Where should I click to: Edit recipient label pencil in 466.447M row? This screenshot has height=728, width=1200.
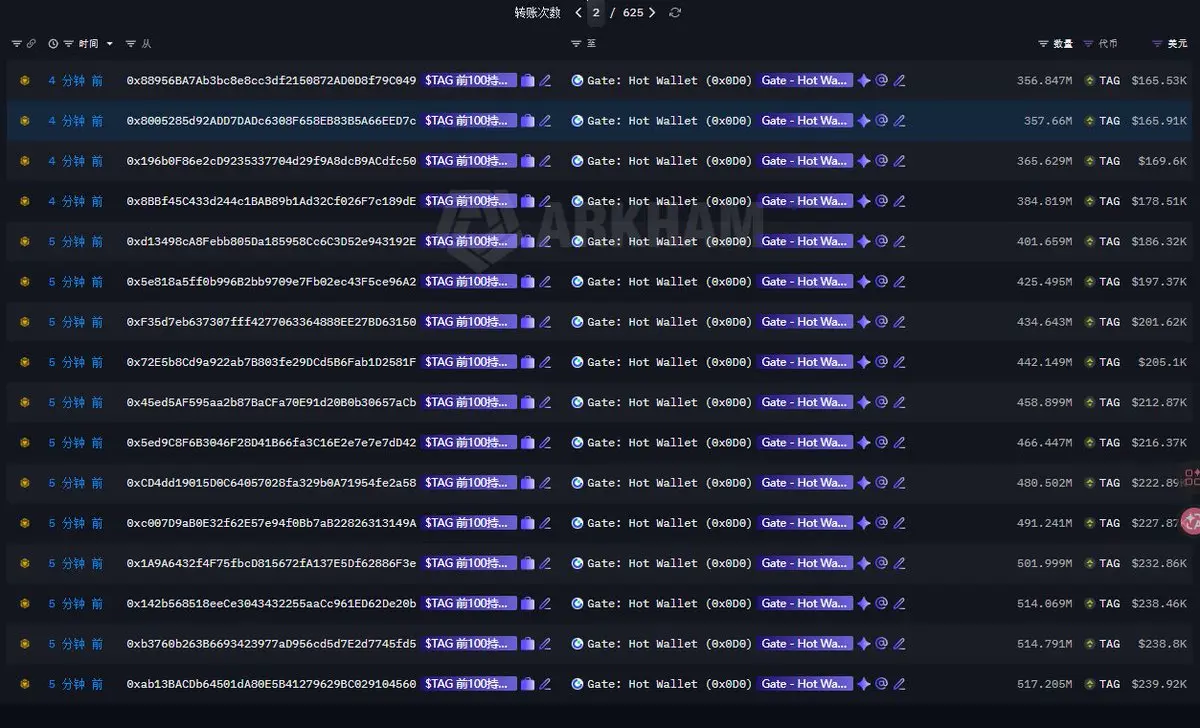click(899, 442)
